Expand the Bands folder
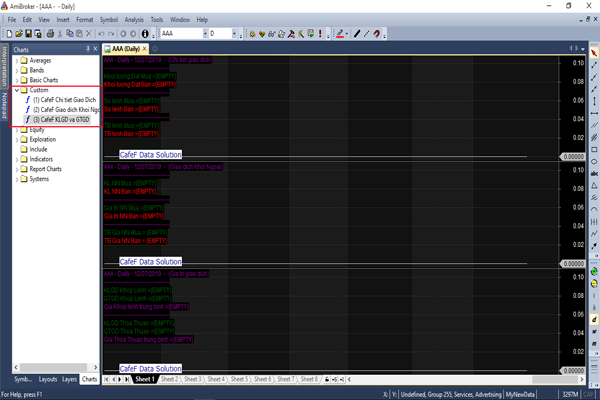 coord(17,70)
